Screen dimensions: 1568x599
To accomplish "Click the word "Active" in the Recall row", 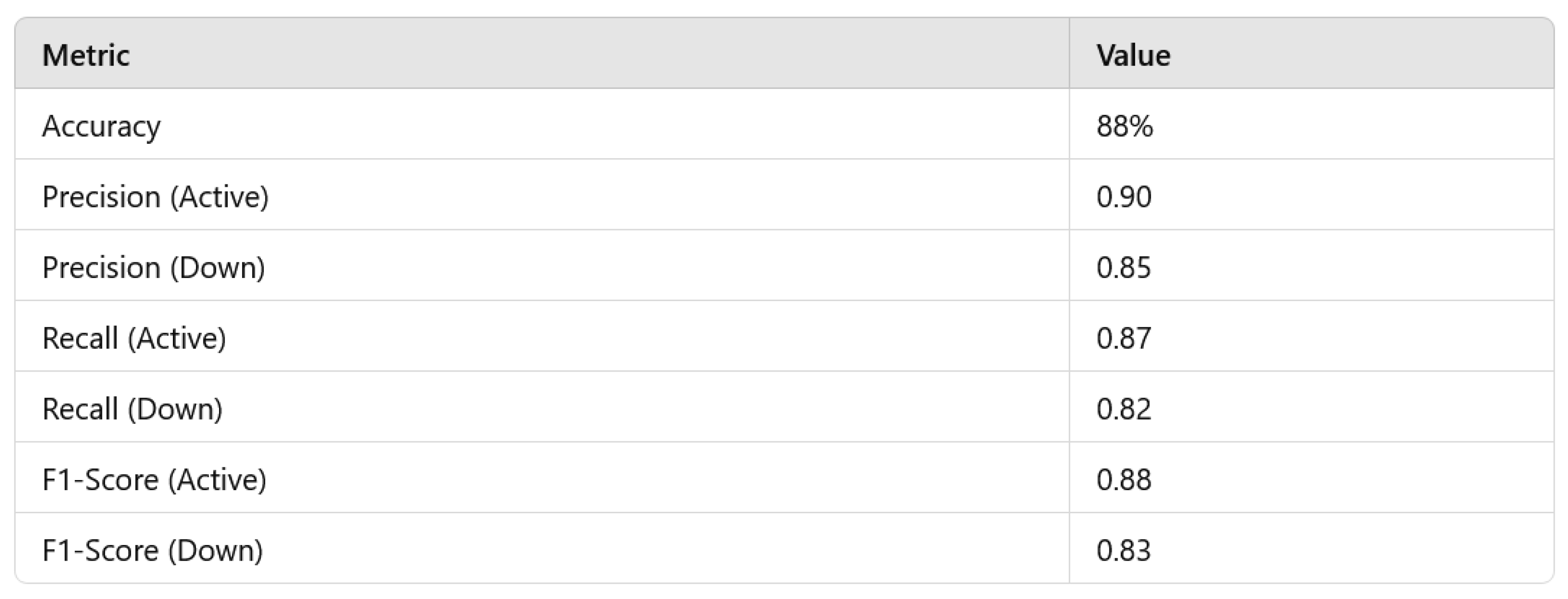I will coord(177,338).
